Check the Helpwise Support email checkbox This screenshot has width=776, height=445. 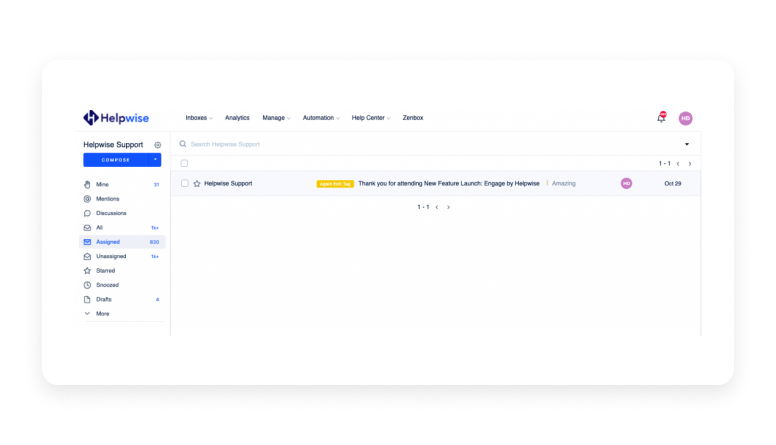(x=184, y=184)
